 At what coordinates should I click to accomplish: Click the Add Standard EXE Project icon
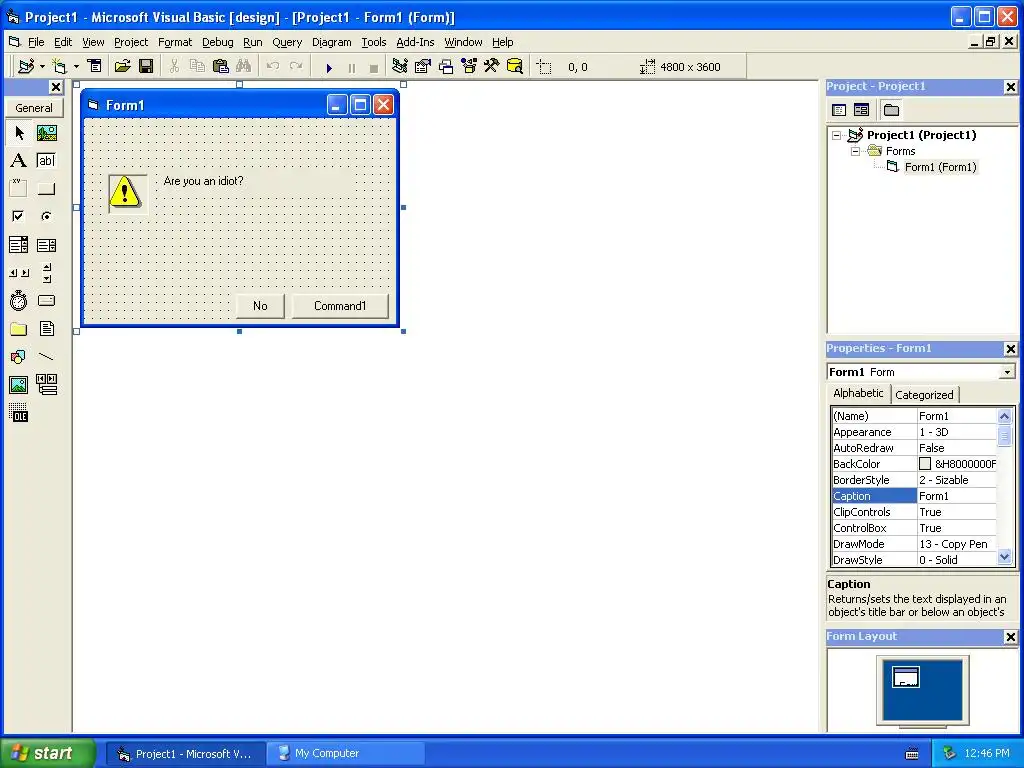(x=26, y=66)
